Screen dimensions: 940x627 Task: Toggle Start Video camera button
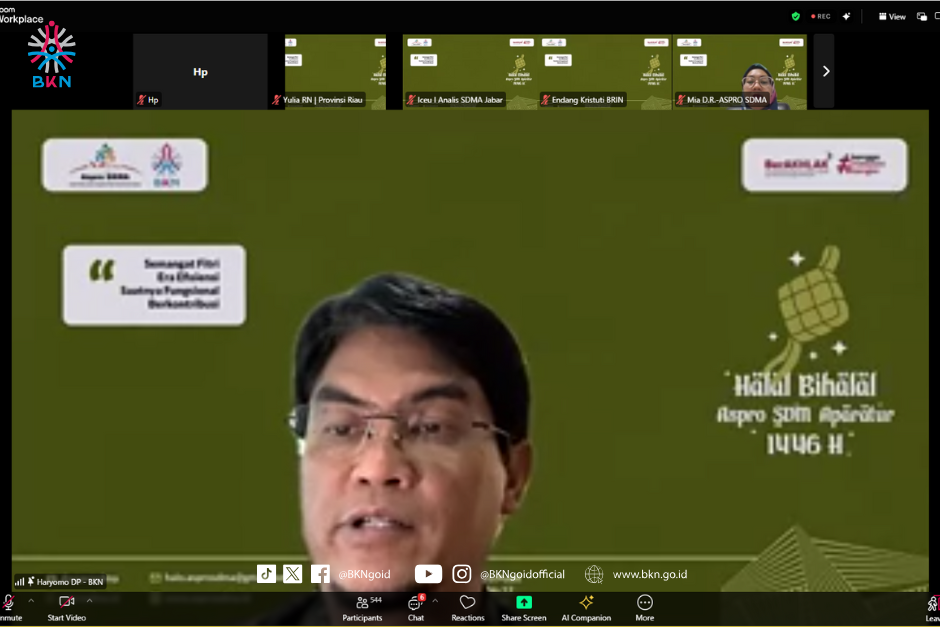[66, 606]
